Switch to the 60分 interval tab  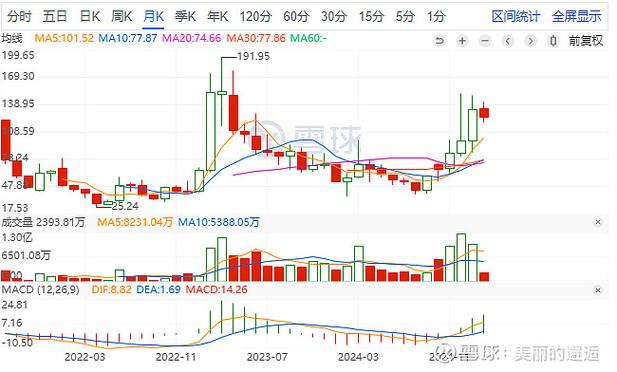[x=296, y=16]
